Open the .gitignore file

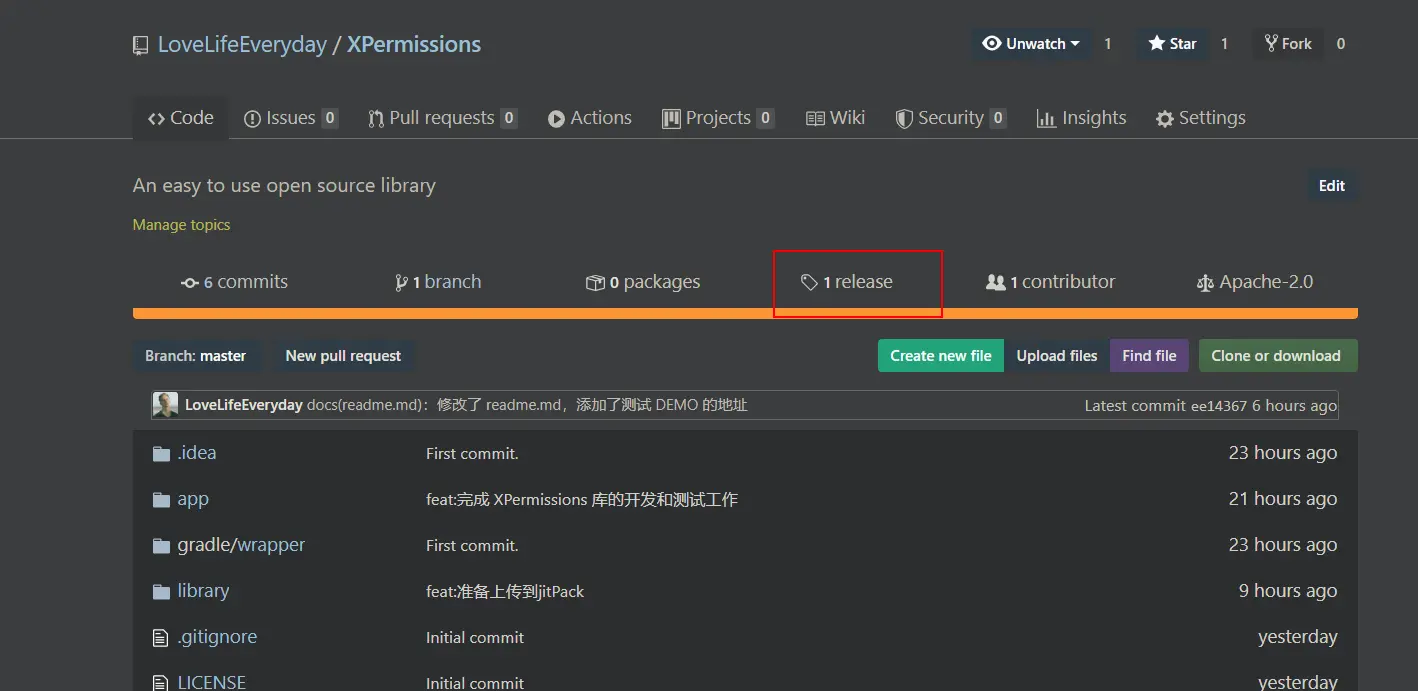coord(217,637)
